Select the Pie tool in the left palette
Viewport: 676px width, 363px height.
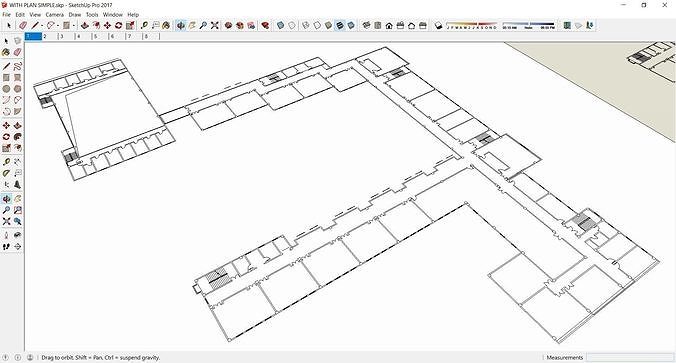[17, 111]
